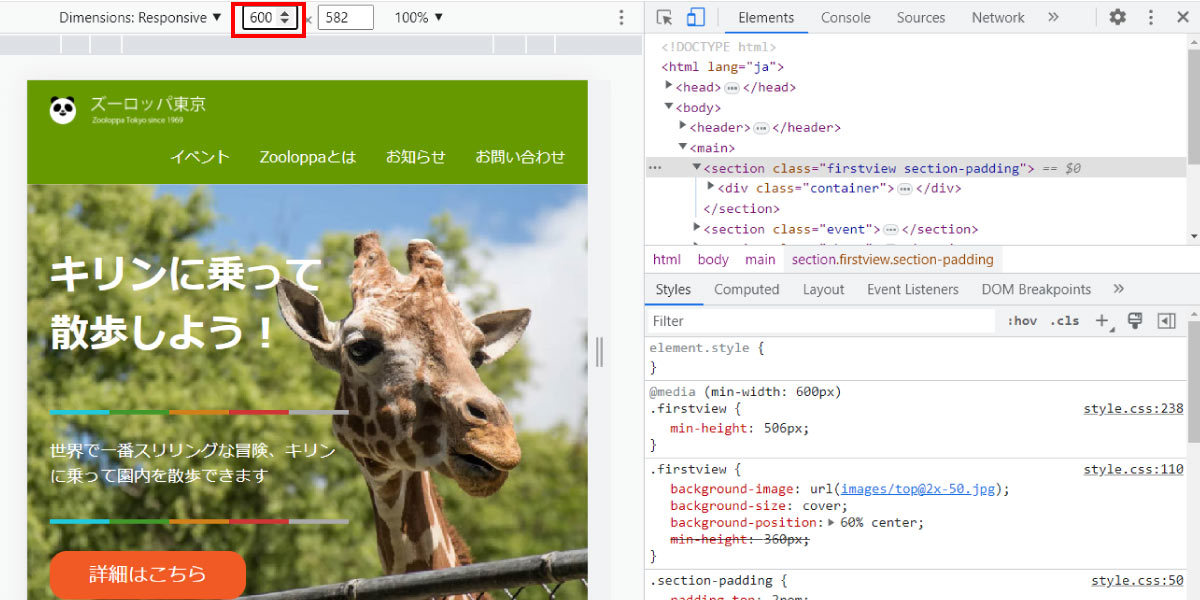
Task: Expand the event section ellipsis badge
Action: [x=891, y=229]
